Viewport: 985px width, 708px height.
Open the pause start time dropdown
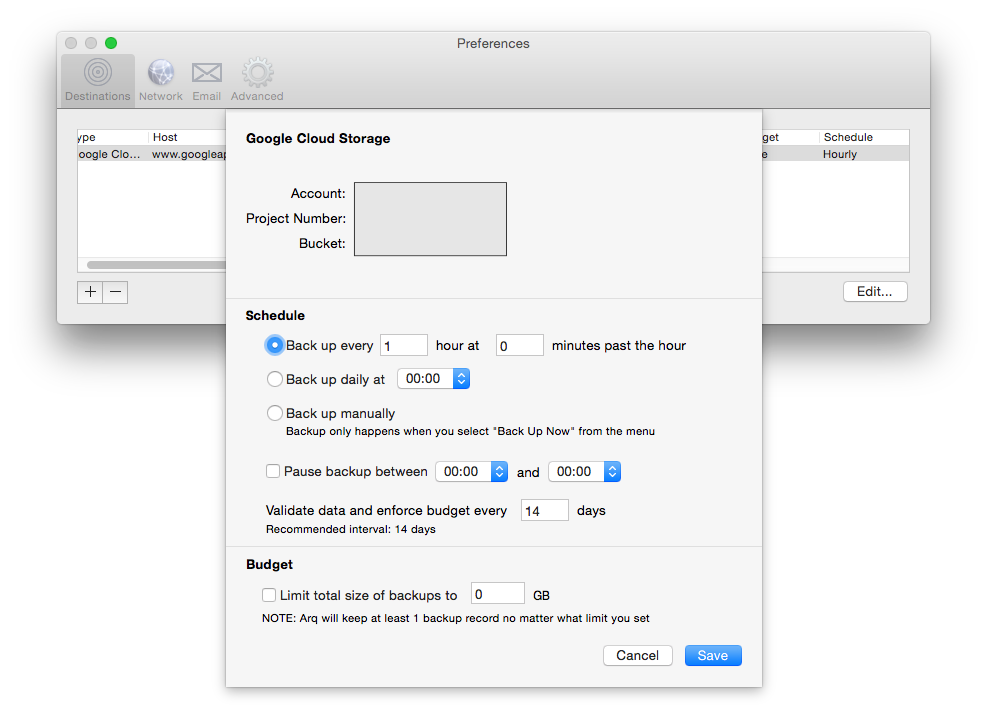[472, 472]
